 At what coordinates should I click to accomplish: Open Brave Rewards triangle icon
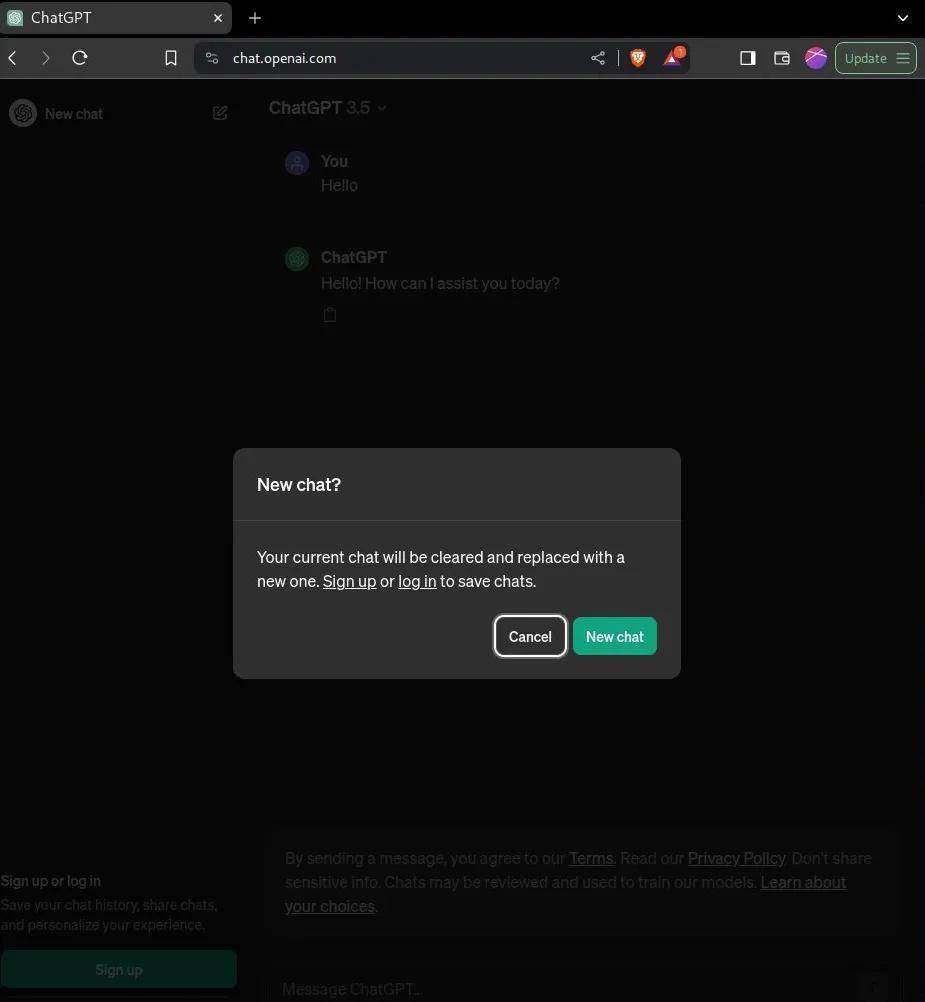coord(673,57)
